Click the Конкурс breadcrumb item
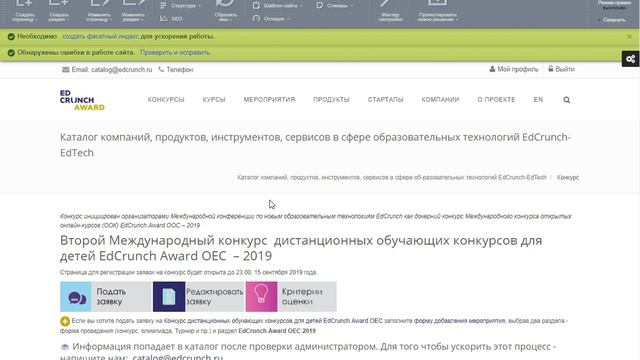Screen dimensions: 640x360 (x=568, y=178)
